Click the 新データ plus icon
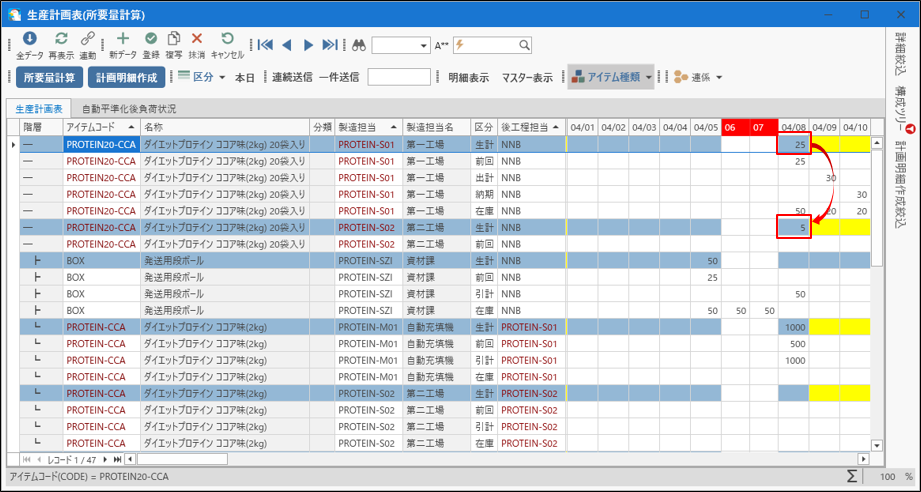 [123, 38]
